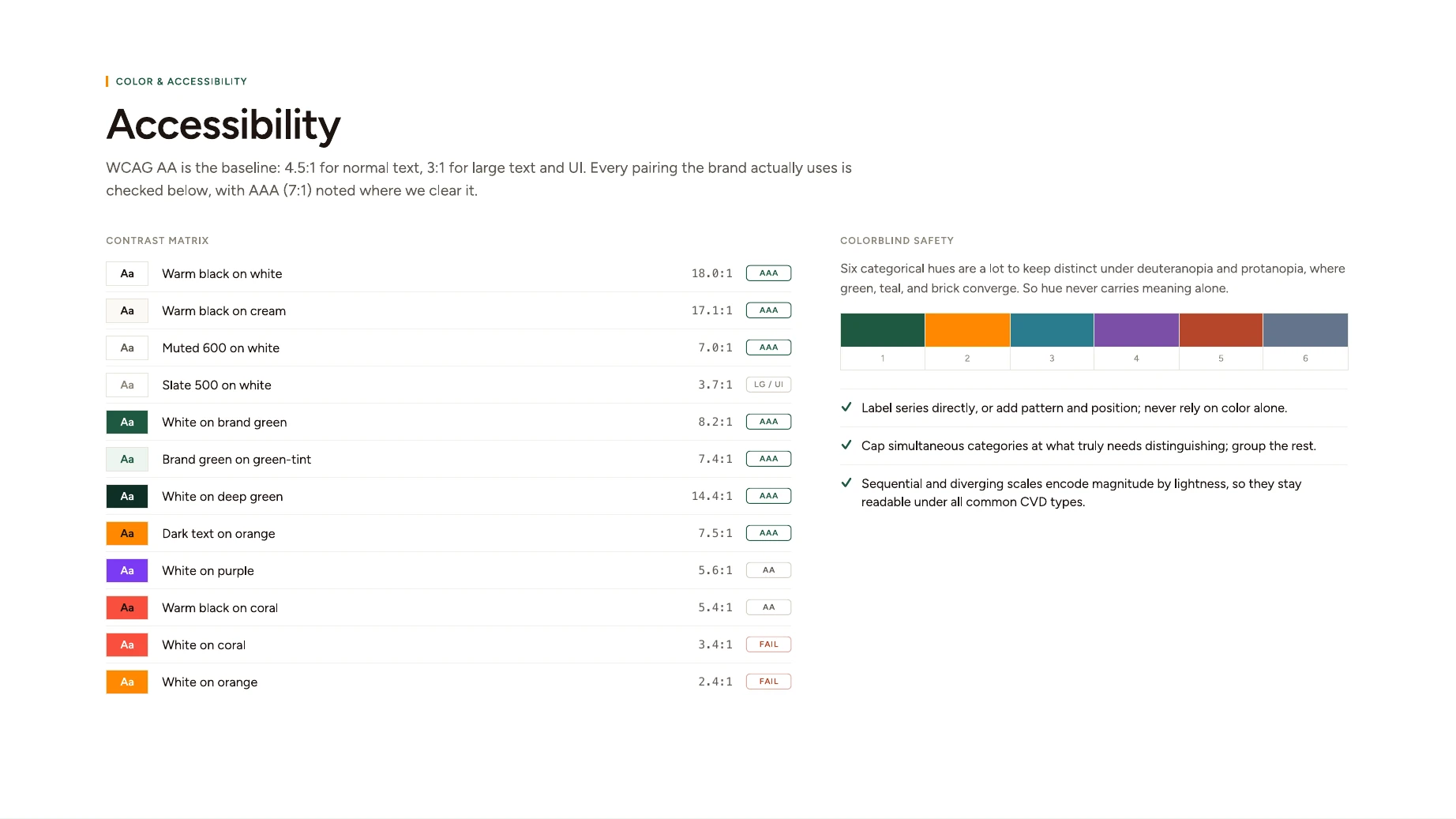Click the 18.0:1 contrast ratio value
Screen dimensions: 1456x819
coord(712,273)
